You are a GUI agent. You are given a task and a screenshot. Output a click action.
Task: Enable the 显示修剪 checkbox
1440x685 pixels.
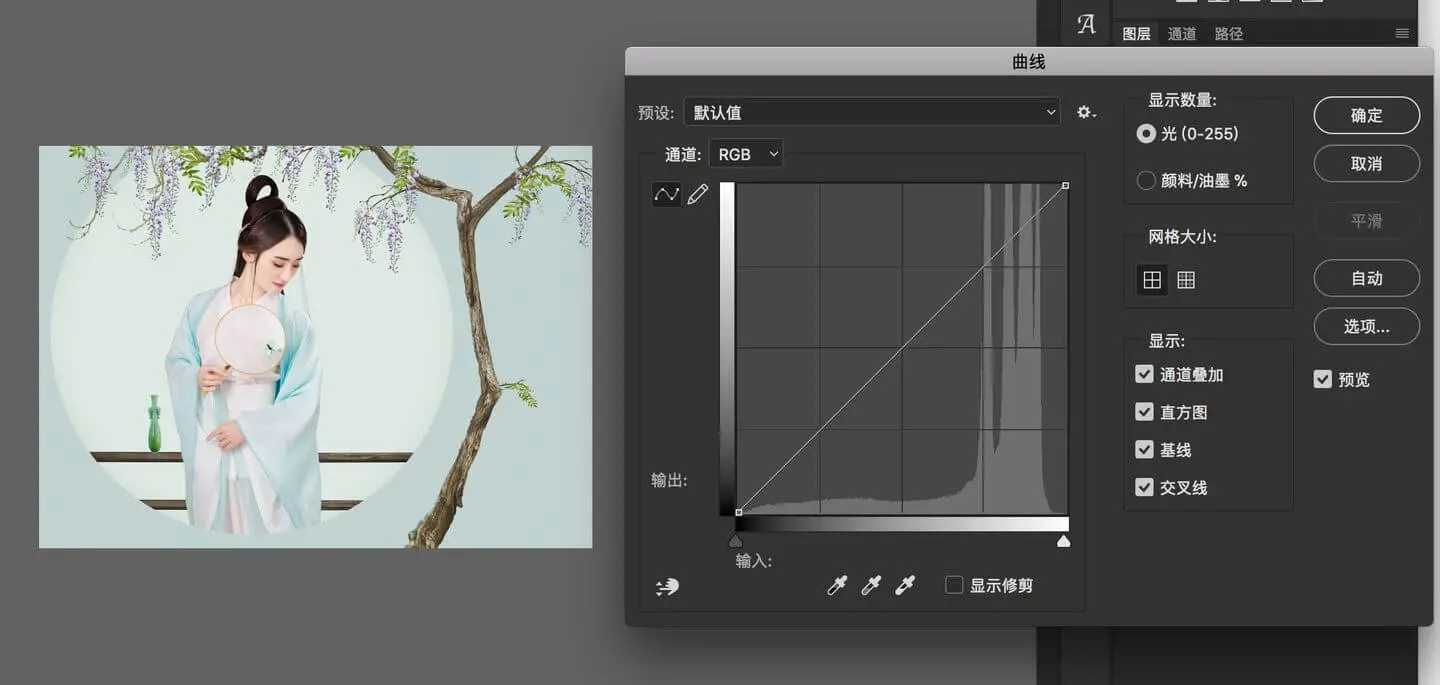point(954,585)
